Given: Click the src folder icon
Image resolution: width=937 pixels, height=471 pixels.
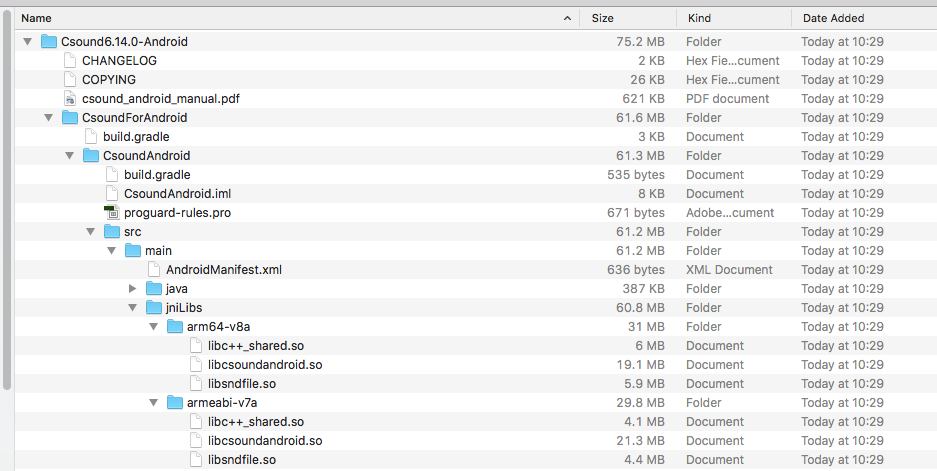Looking at the screenshot, I should tap(112, 231).
